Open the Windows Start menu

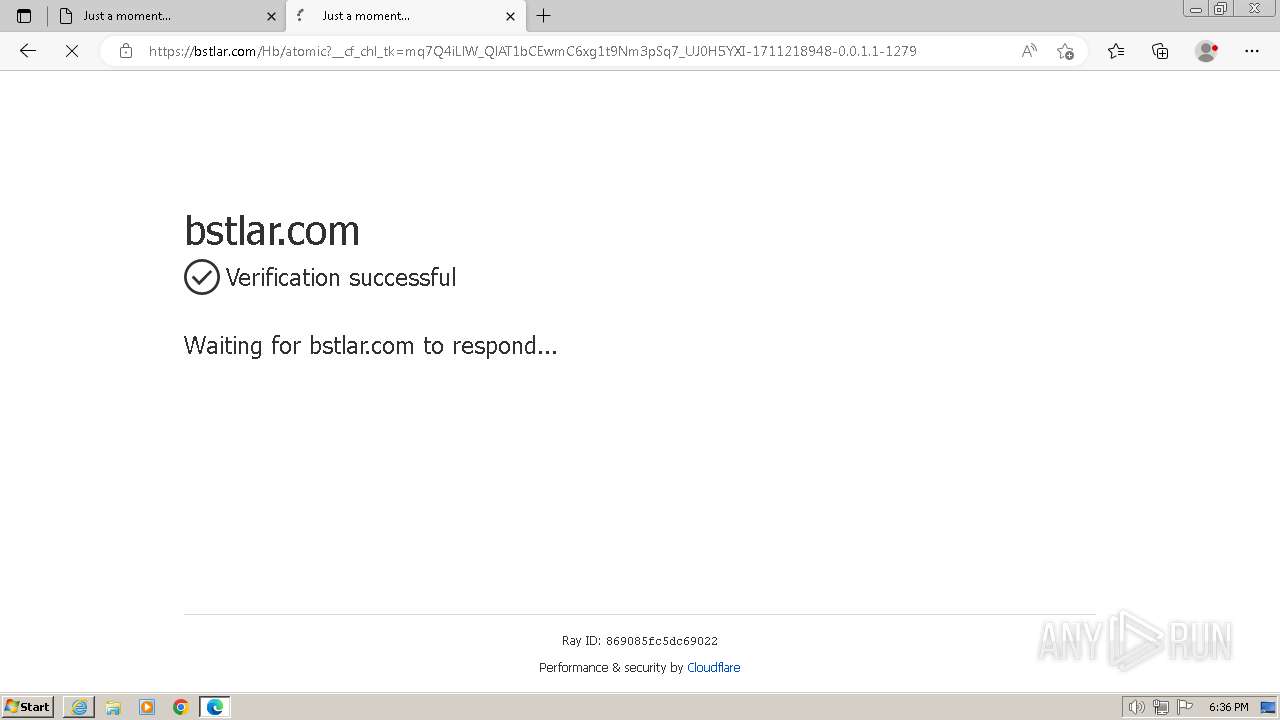[x=28, y=707]
